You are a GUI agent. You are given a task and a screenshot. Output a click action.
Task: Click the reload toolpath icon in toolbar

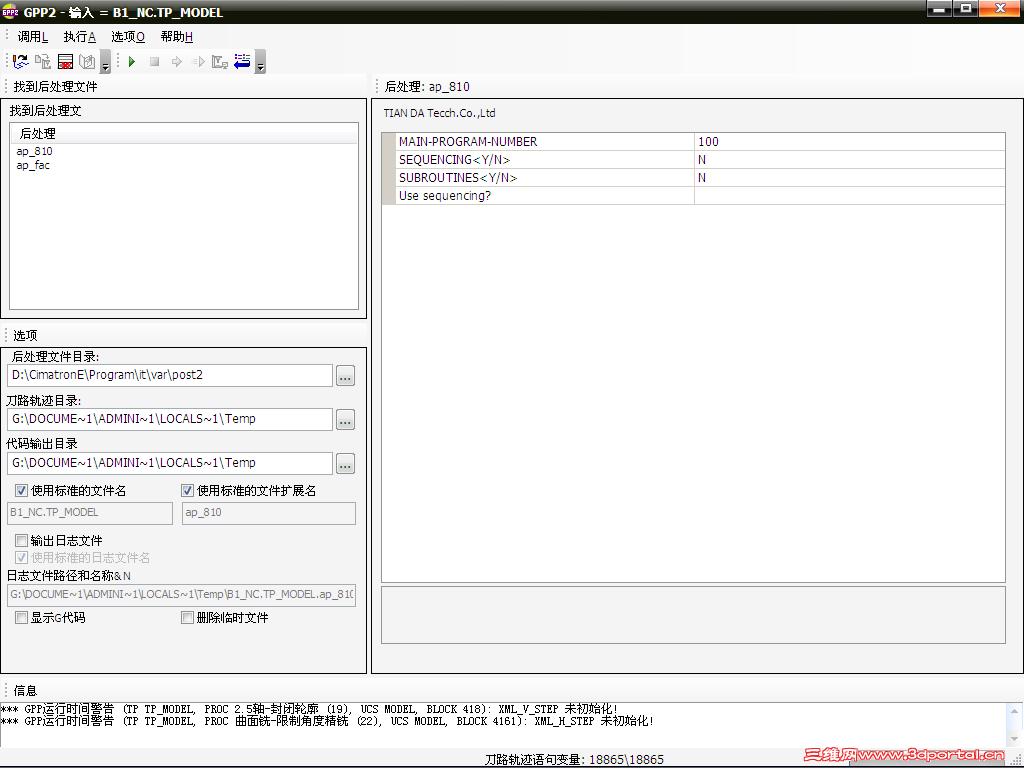21,61
